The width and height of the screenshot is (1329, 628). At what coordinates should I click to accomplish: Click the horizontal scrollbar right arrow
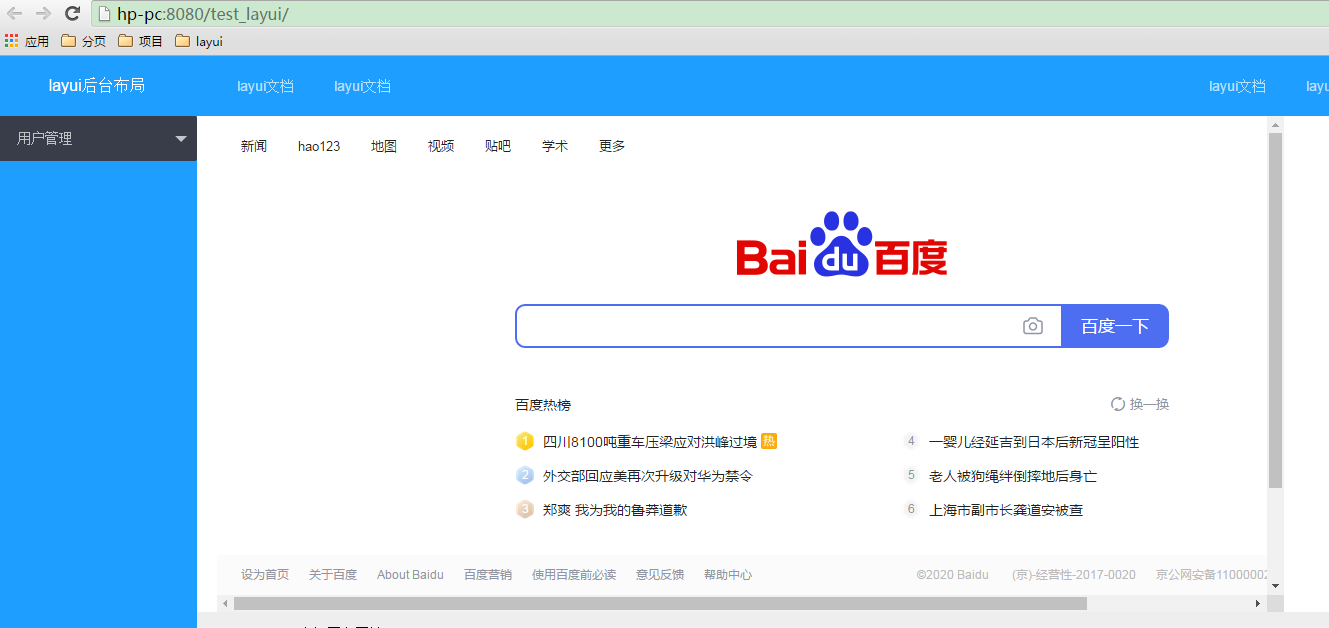1258,603
